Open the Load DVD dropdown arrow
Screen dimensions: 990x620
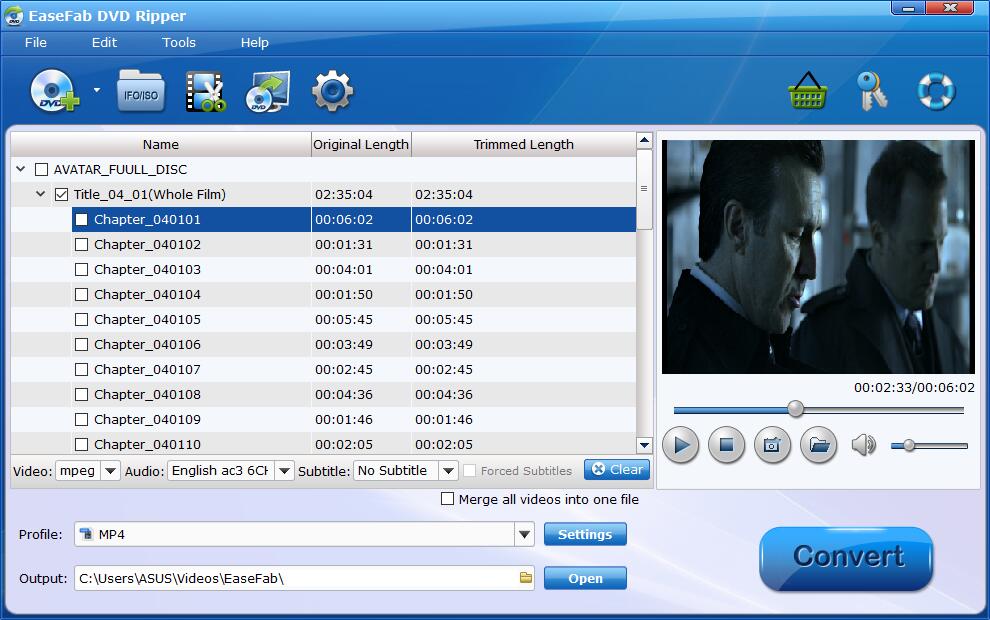[97, 90]
